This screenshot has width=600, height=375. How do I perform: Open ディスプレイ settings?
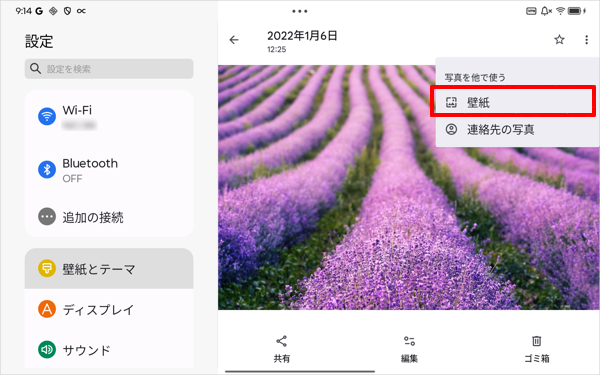109,309
